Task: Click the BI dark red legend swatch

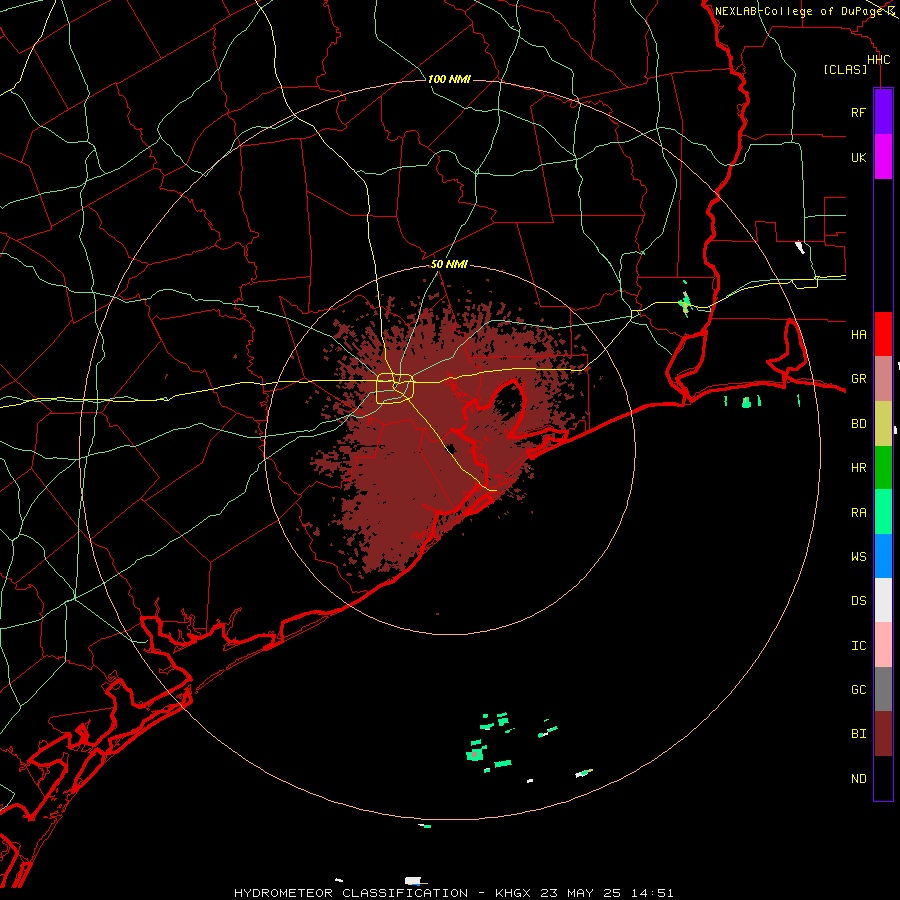Action: [883, 734]
